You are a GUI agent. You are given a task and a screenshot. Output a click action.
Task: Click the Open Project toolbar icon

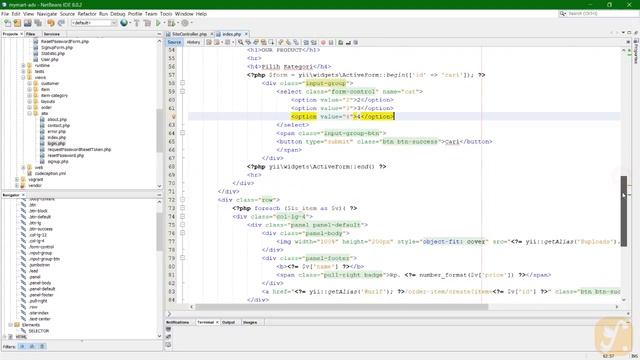pos(28,23)
